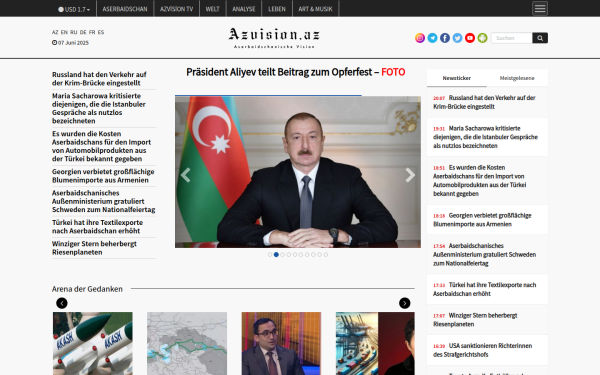
Task: Open left-column Georgien Blumenimporte headline
Action: 103,176
